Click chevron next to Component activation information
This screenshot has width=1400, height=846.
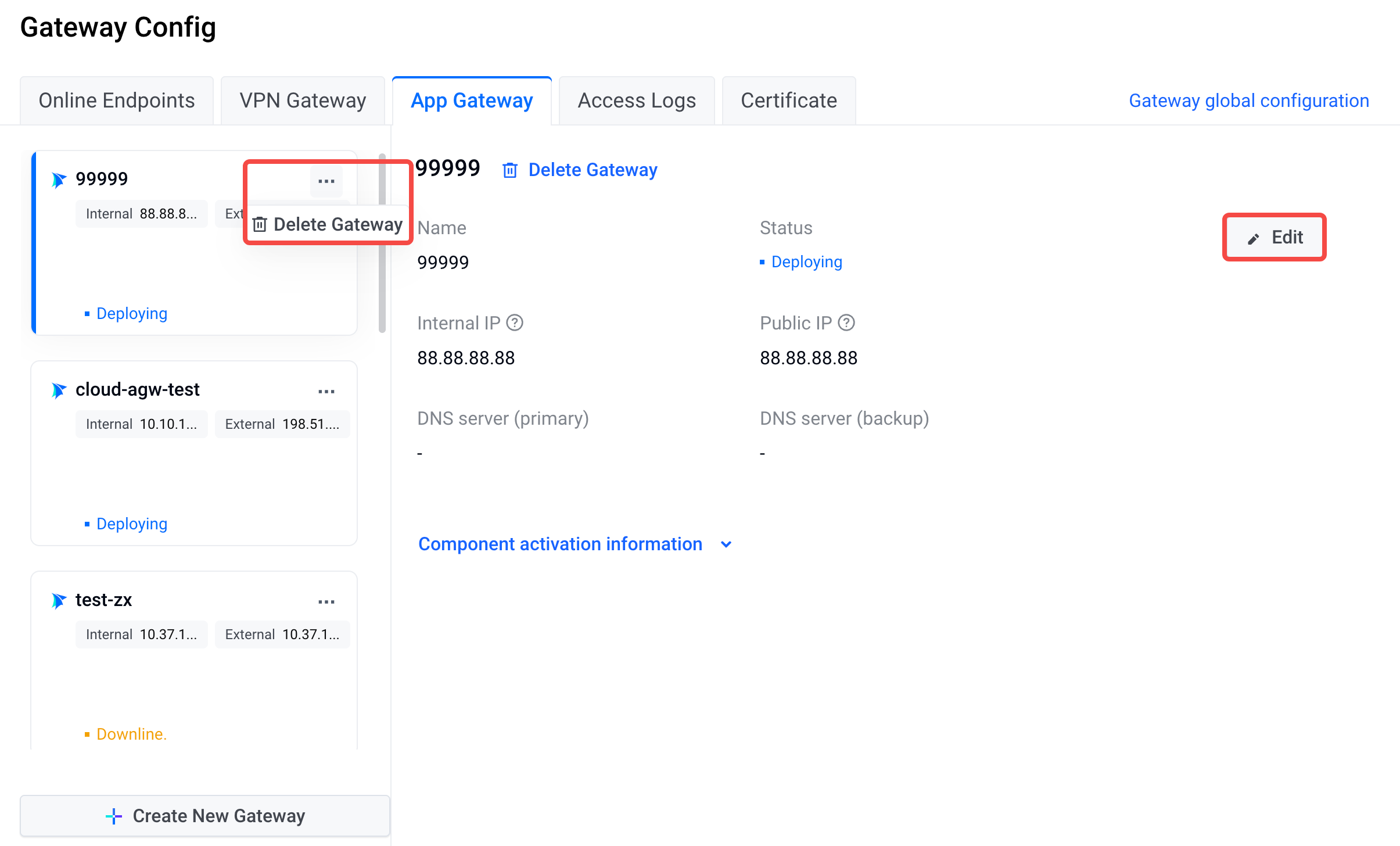pyautogui.click(x=726, y=544)
